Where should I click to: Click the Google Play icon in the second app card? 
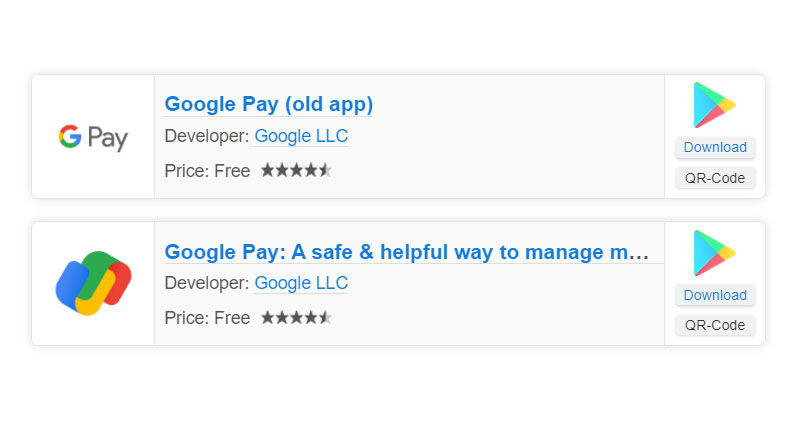[x=714, y=253]
